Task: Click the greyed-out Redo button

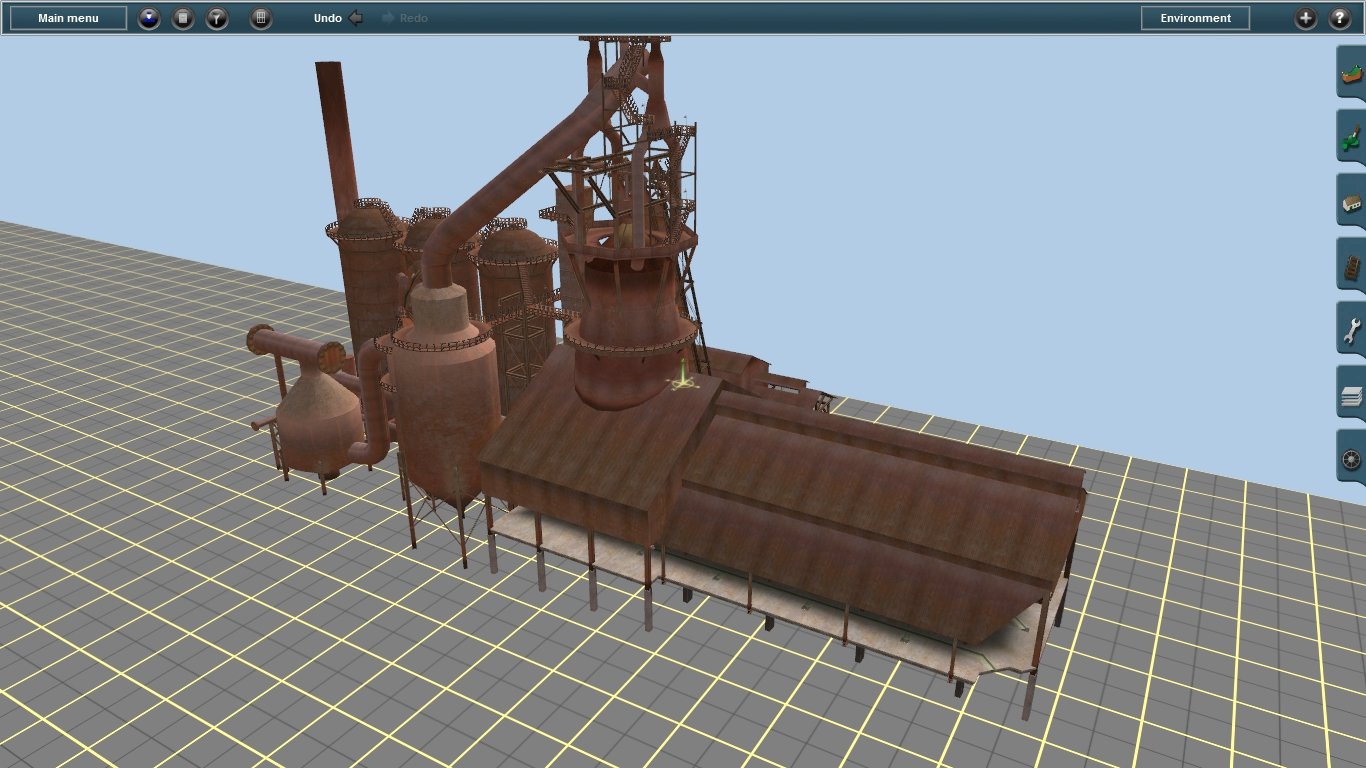Action: (405, 18)
